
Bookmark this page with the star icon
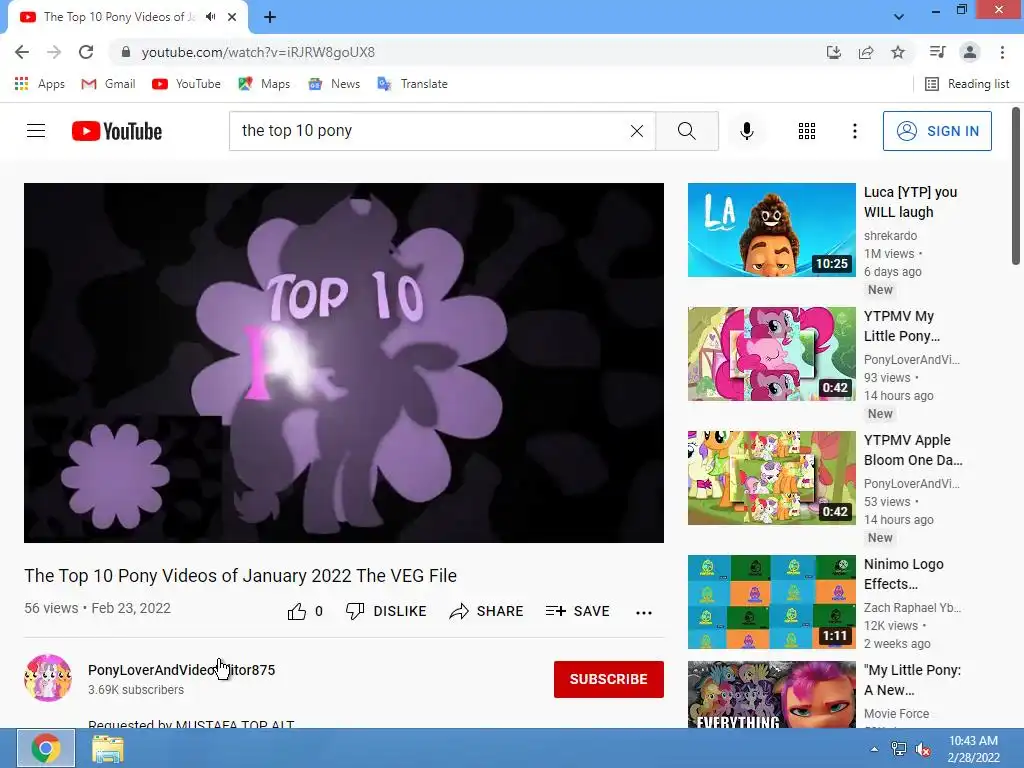click(898, 52)
